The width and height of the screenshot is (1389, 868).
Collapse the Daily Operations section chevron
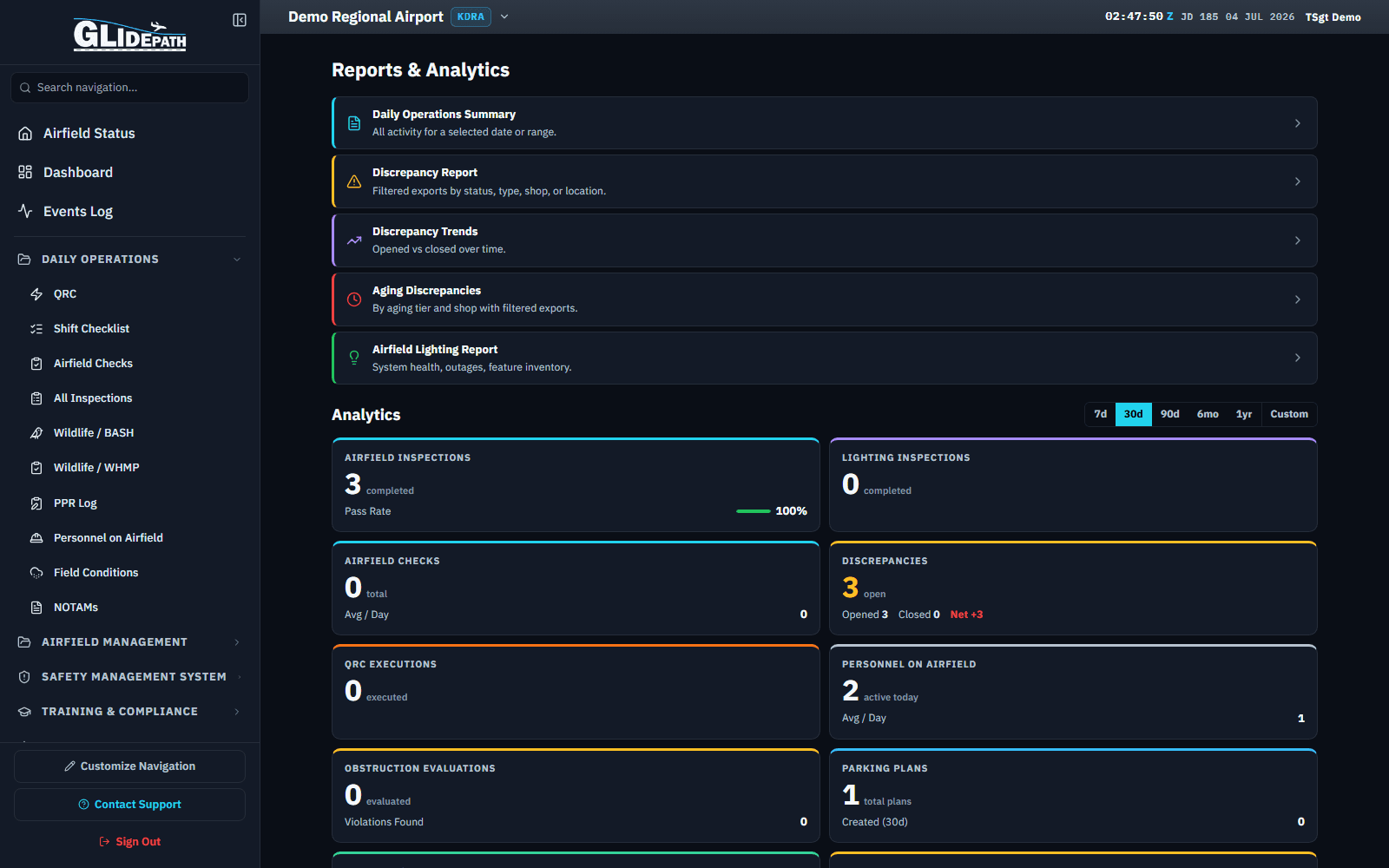pos(237,260)
